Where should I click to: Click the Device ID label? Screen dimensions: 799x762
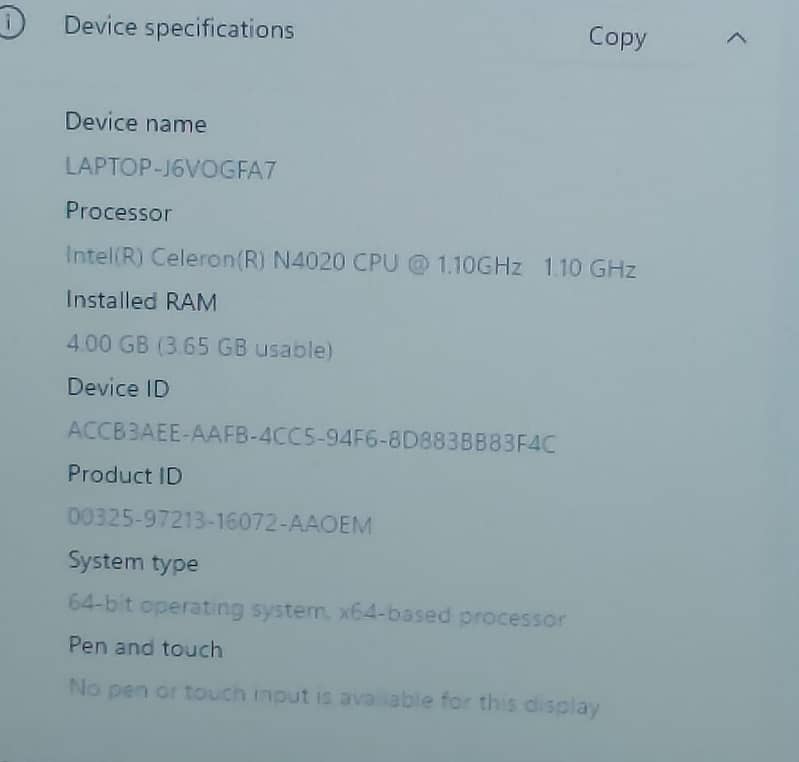[118, 388]
